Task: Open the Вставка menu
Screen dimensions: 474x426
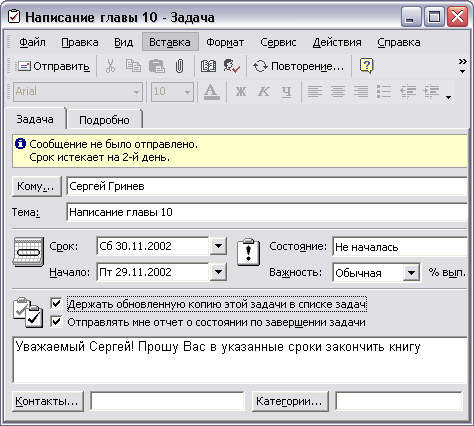Action: coord(170,42)
